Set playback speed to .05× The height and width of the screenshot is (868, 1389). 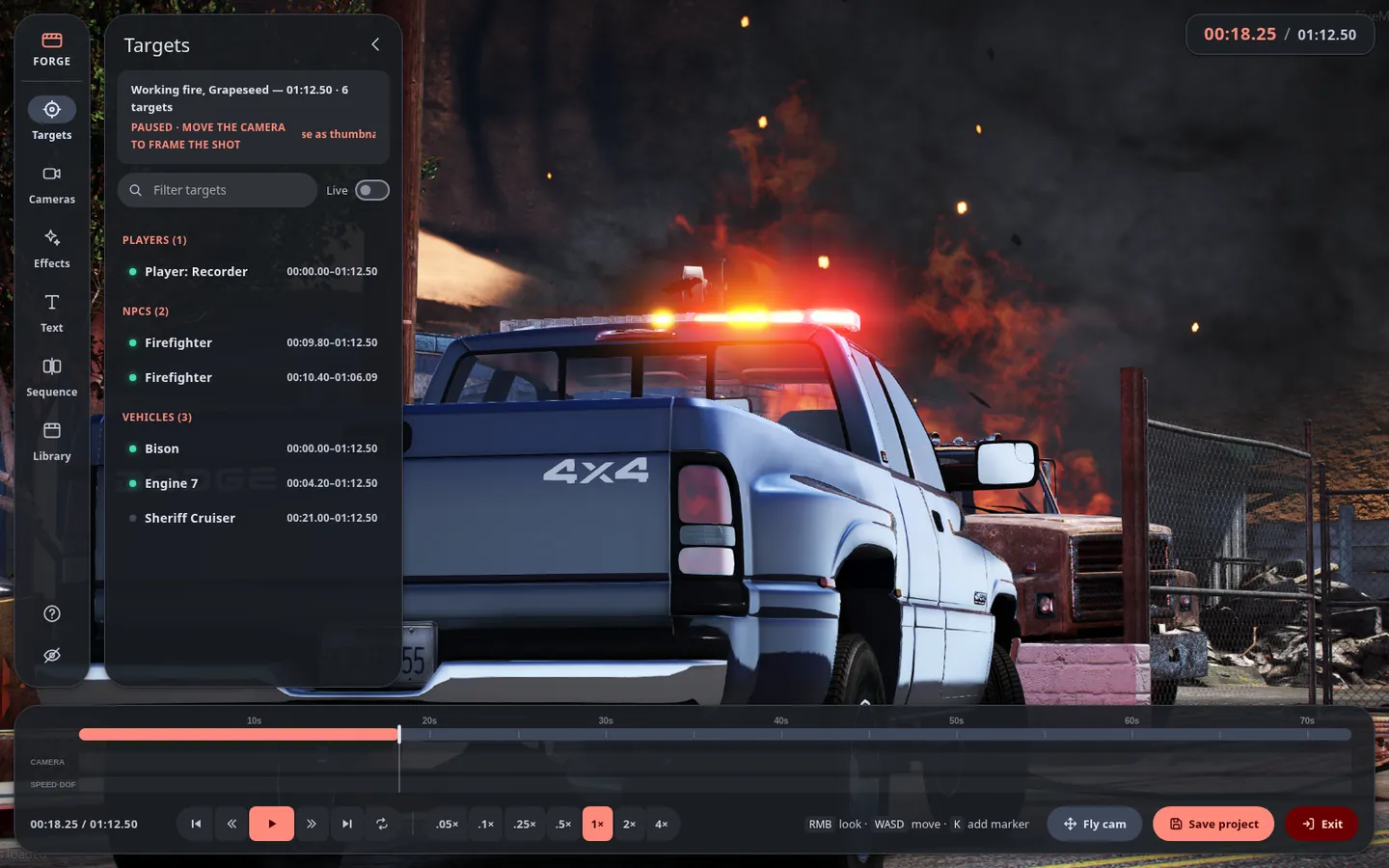447,824
